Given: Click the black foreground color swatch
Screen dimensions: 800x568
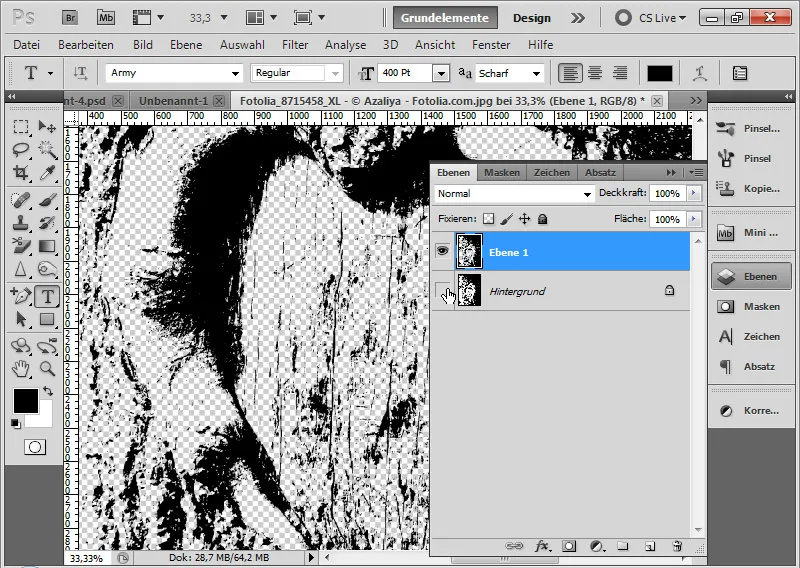Looking at the screenshot, I should coord(26,400).
